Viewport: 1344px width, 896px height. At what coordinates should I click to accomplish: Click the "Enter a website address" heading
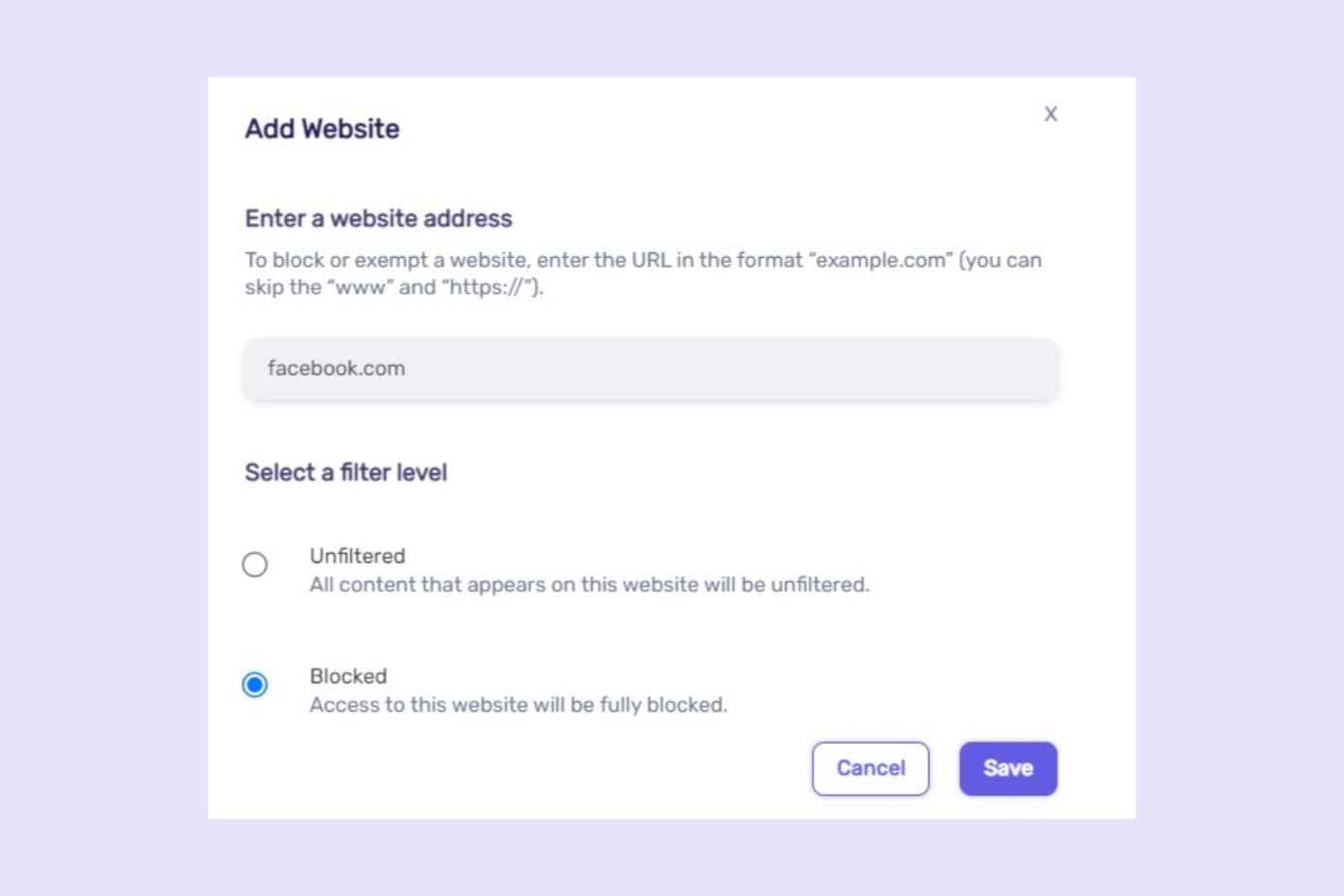click(x=378, y=218)
